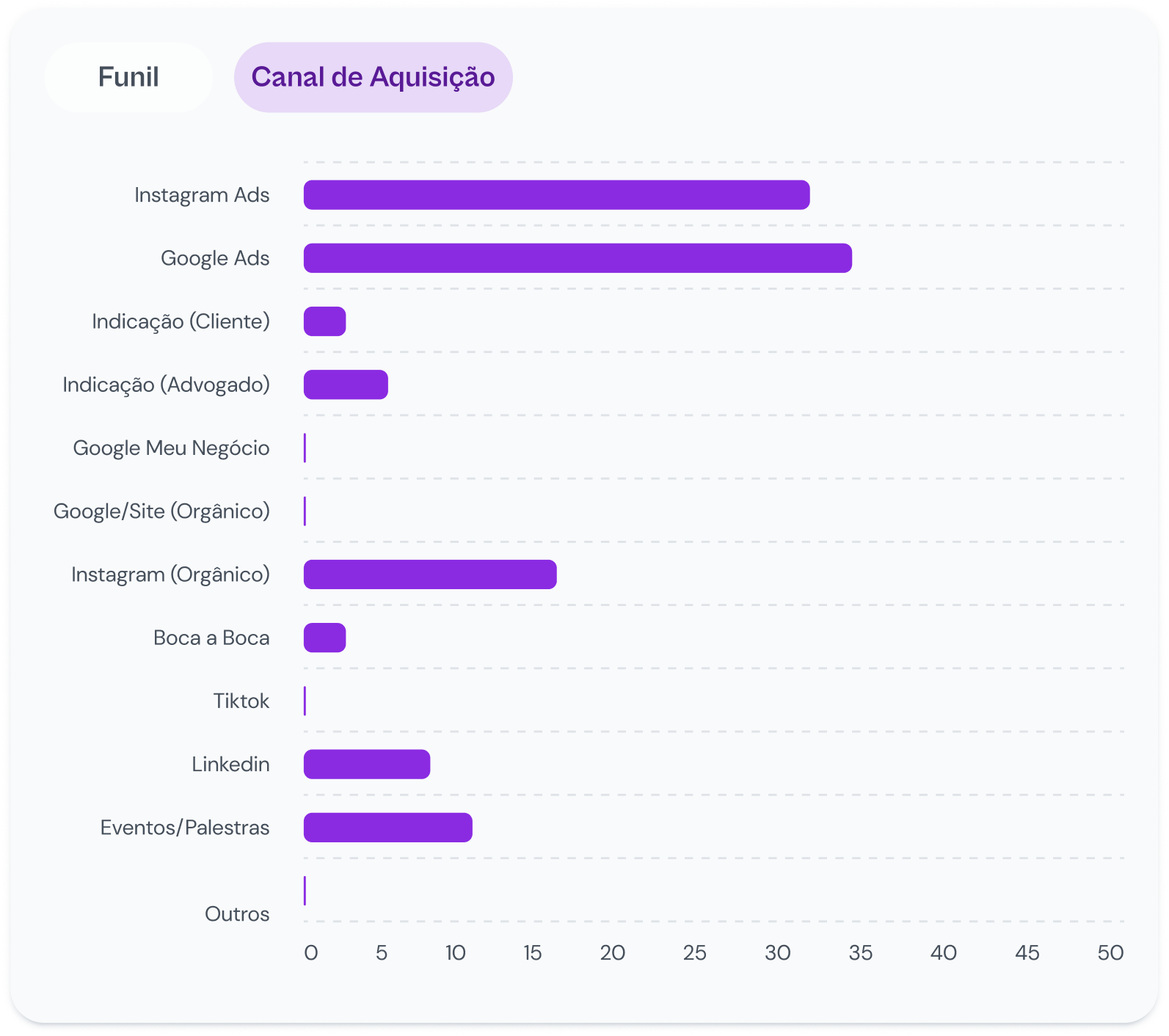The height and width of the screenshot is (1036, 1169).
Task: Click the Google Meu Negócio label
Action: [171, 448]
